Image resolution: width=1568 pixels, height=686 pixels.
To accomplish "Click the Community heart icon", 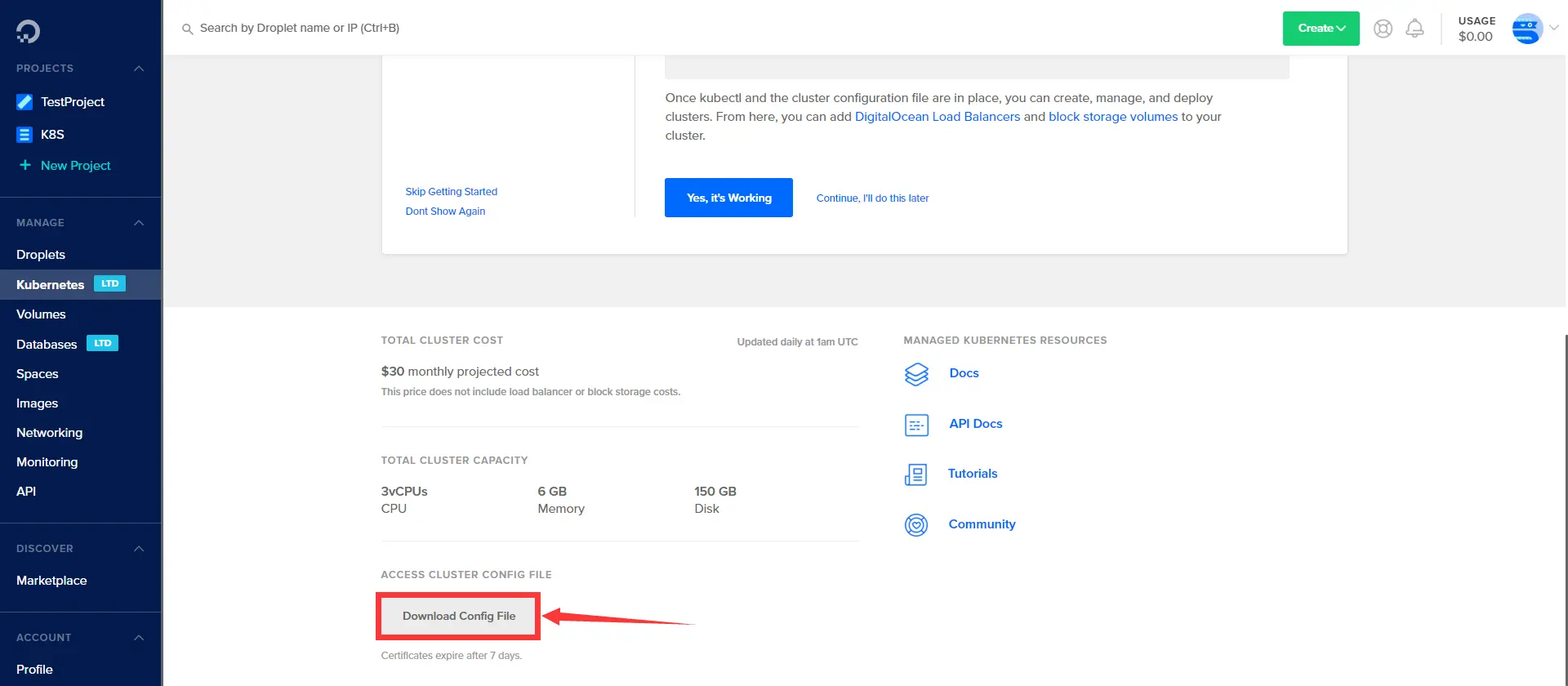I will [916, 524].
